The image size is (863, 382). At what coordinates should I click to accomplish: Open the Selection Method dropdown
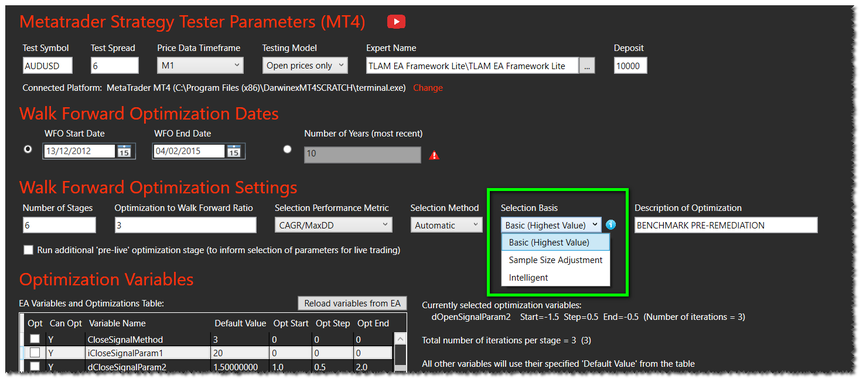446,225
